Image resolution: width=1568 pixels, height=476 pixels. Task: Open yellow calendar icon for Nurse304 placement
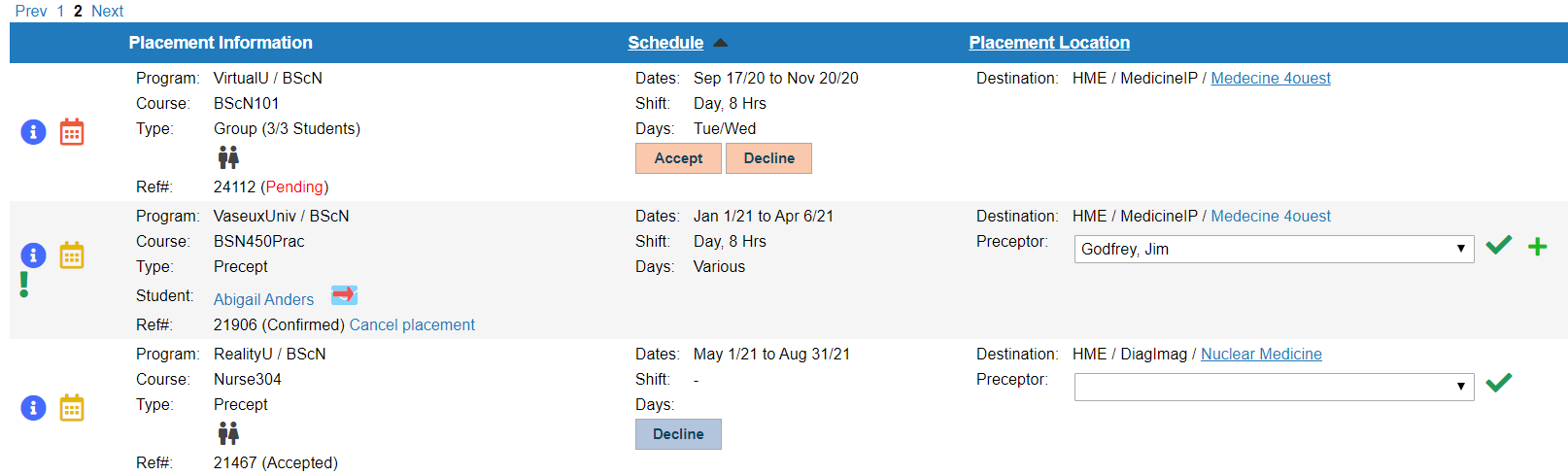click(x=72, y=408)
